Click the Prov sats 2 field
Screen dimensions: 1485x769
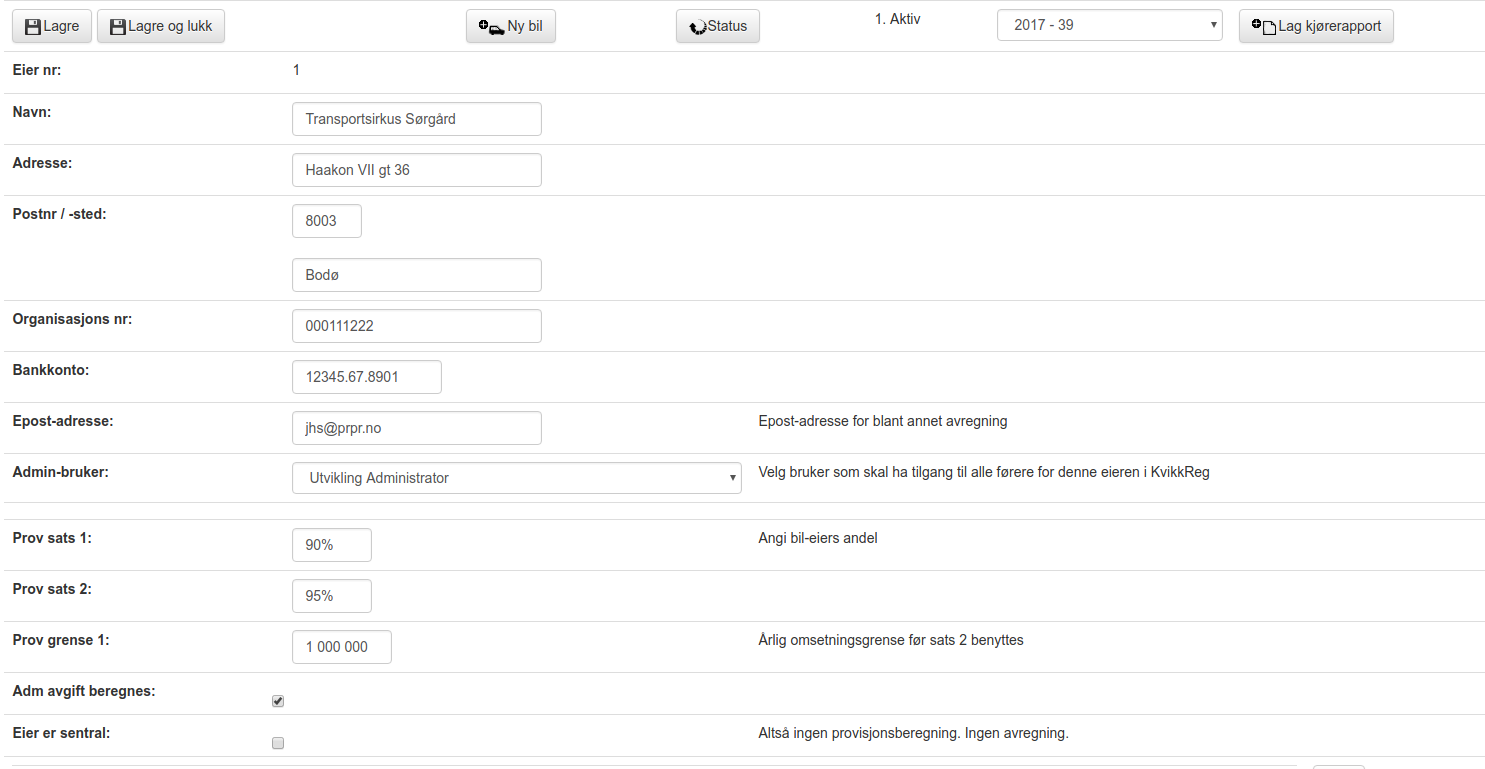tap(332, 596)
